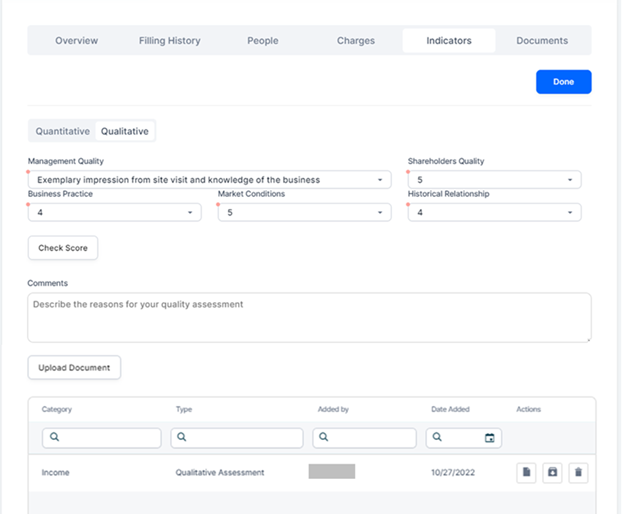The height and width of the screenshot is (514, 626).
Task: Click the blue Done button
Action: 563,82
